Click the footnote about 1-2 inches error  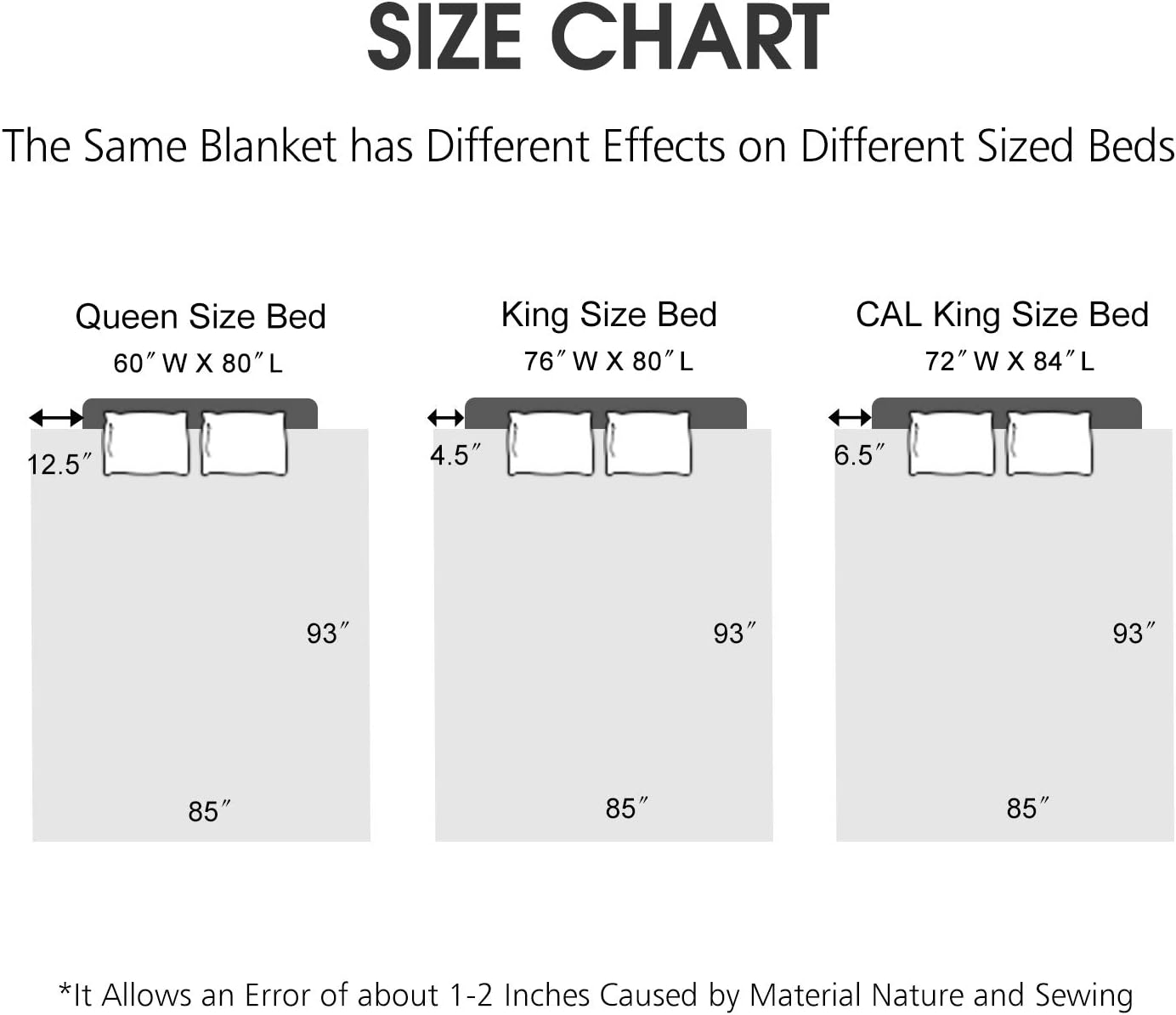[x=596, y=995]
